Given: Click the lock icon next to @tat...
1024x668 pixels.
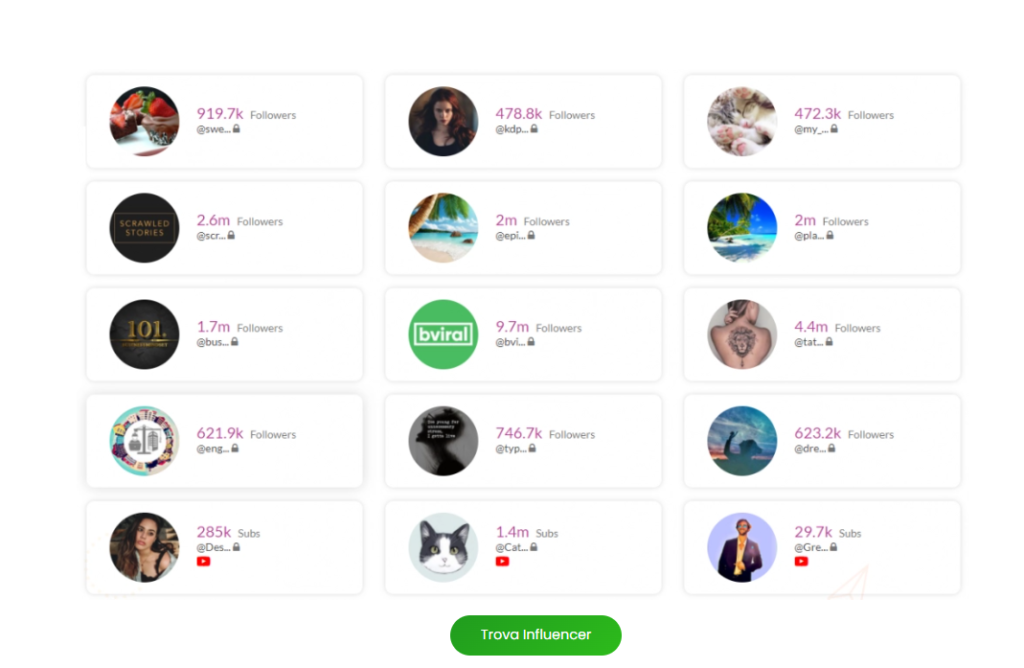Looking at the screenshot, I should pos(830,342).
